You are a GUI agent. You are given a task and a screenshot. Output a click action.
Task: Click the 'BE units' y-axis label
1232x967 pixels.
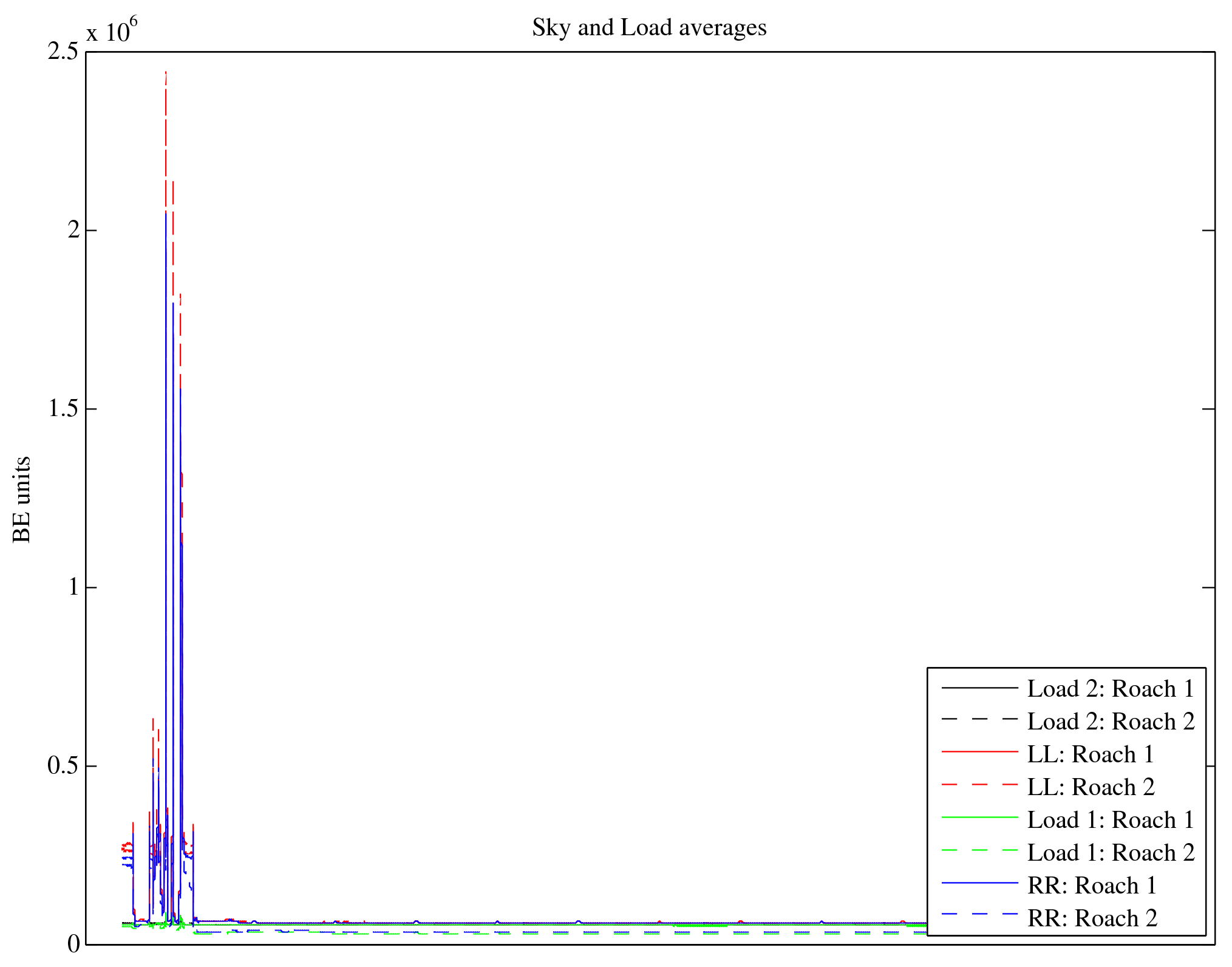click(22, 499)
